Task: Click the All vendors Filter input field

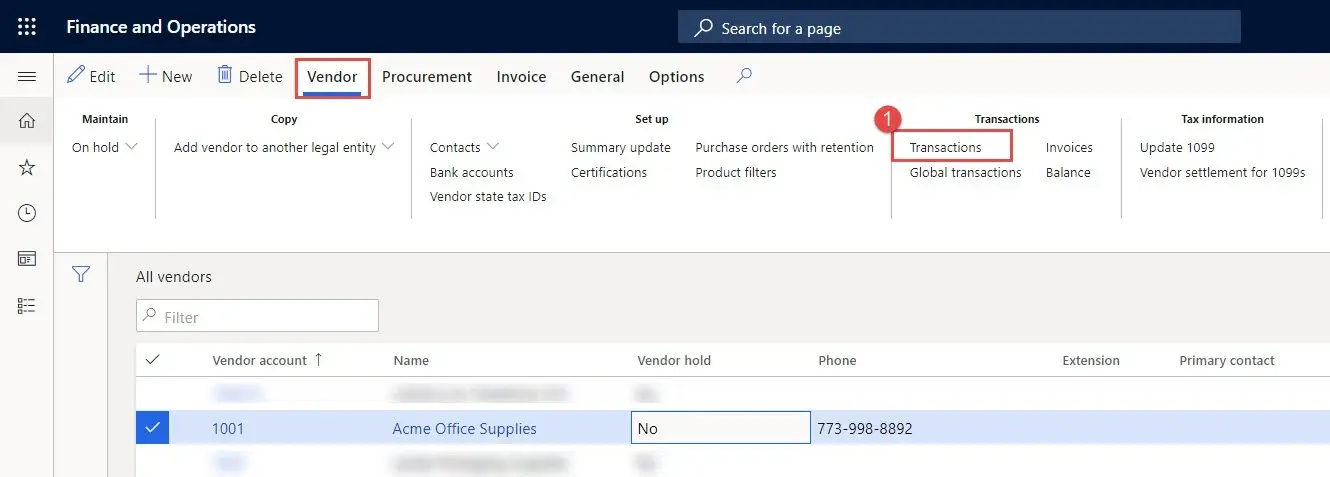Action: point(257,316)
